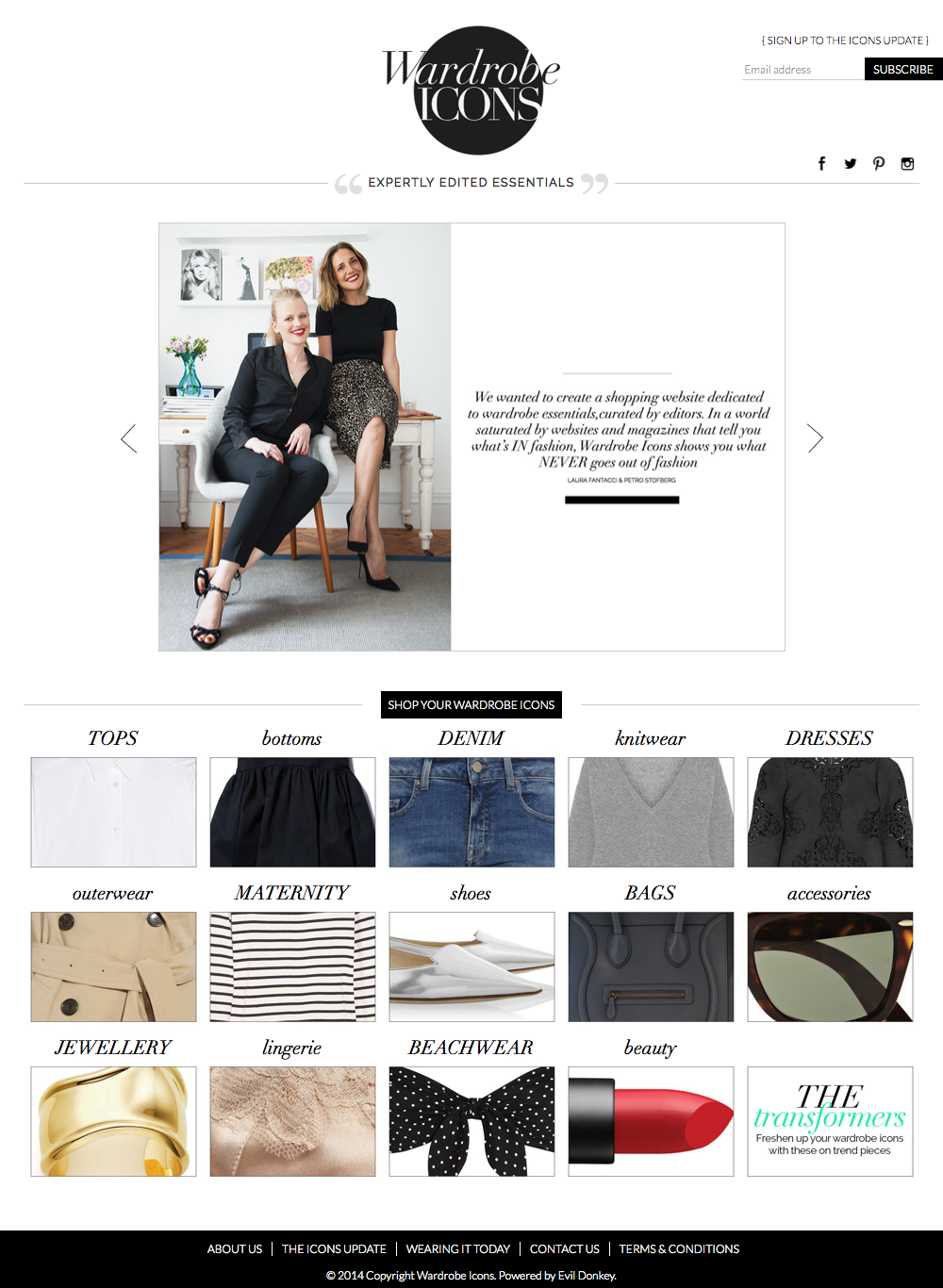
Task: Click the black bar under slide quote
Action: point(621,500)
